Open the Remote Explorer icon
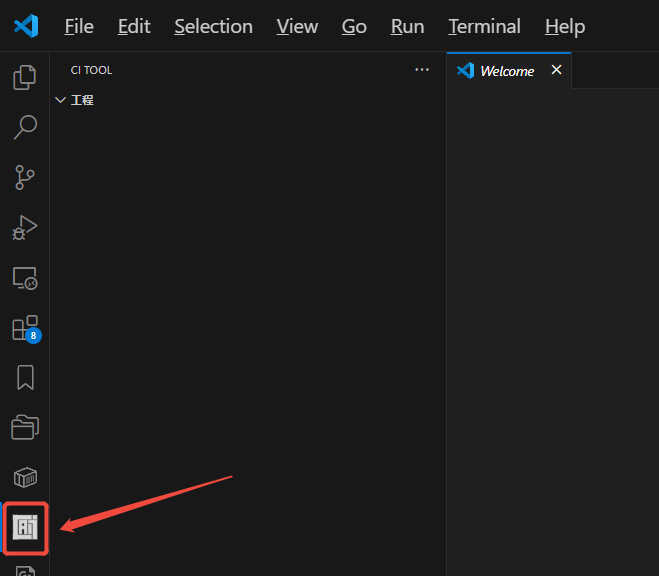 (x=25, y=278)
